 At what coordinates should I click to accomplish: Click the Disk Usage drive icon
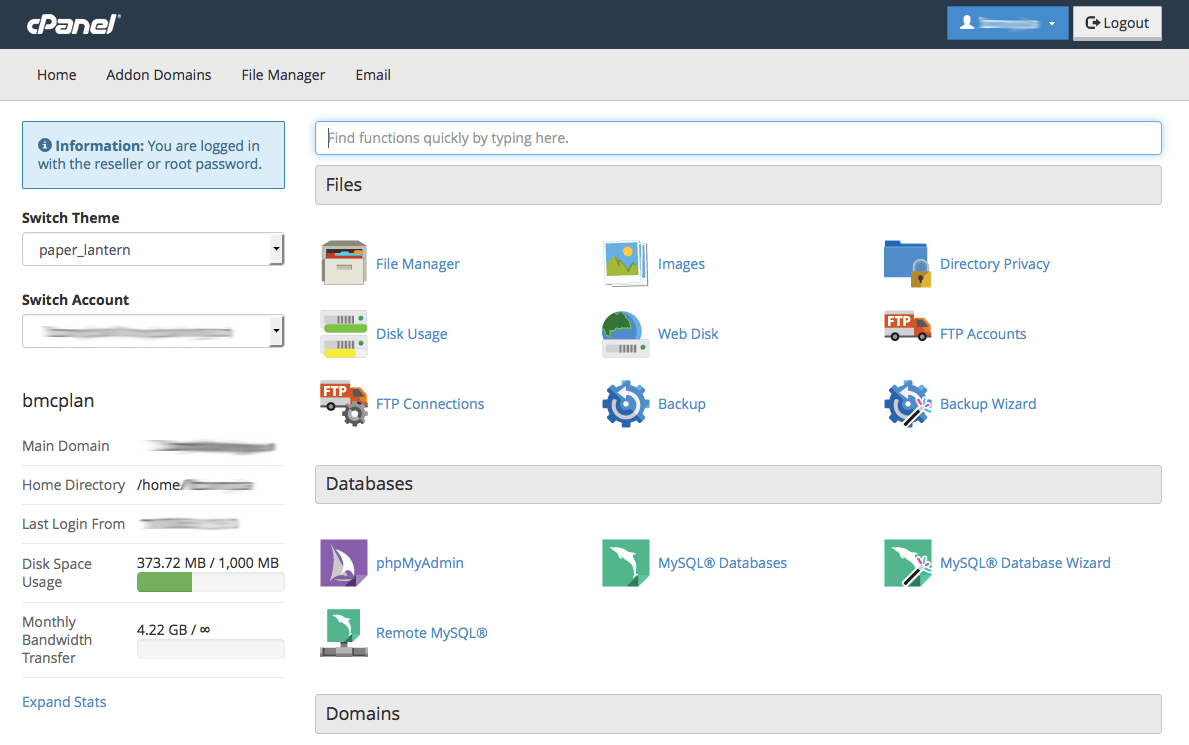[344, 333]
